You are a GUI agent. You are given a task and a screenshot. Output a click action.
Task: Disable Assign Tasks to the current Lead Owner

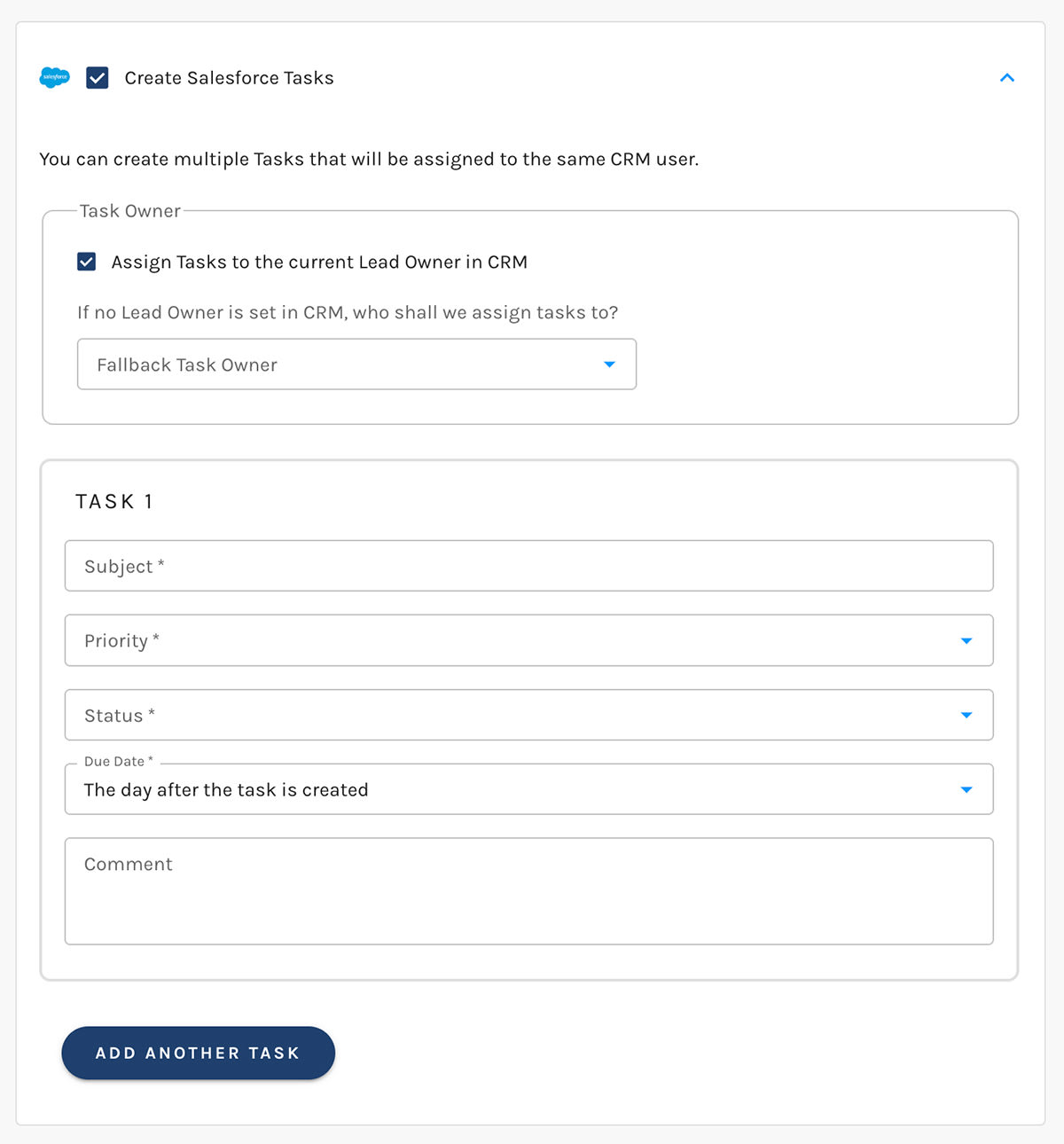(86, 262)
